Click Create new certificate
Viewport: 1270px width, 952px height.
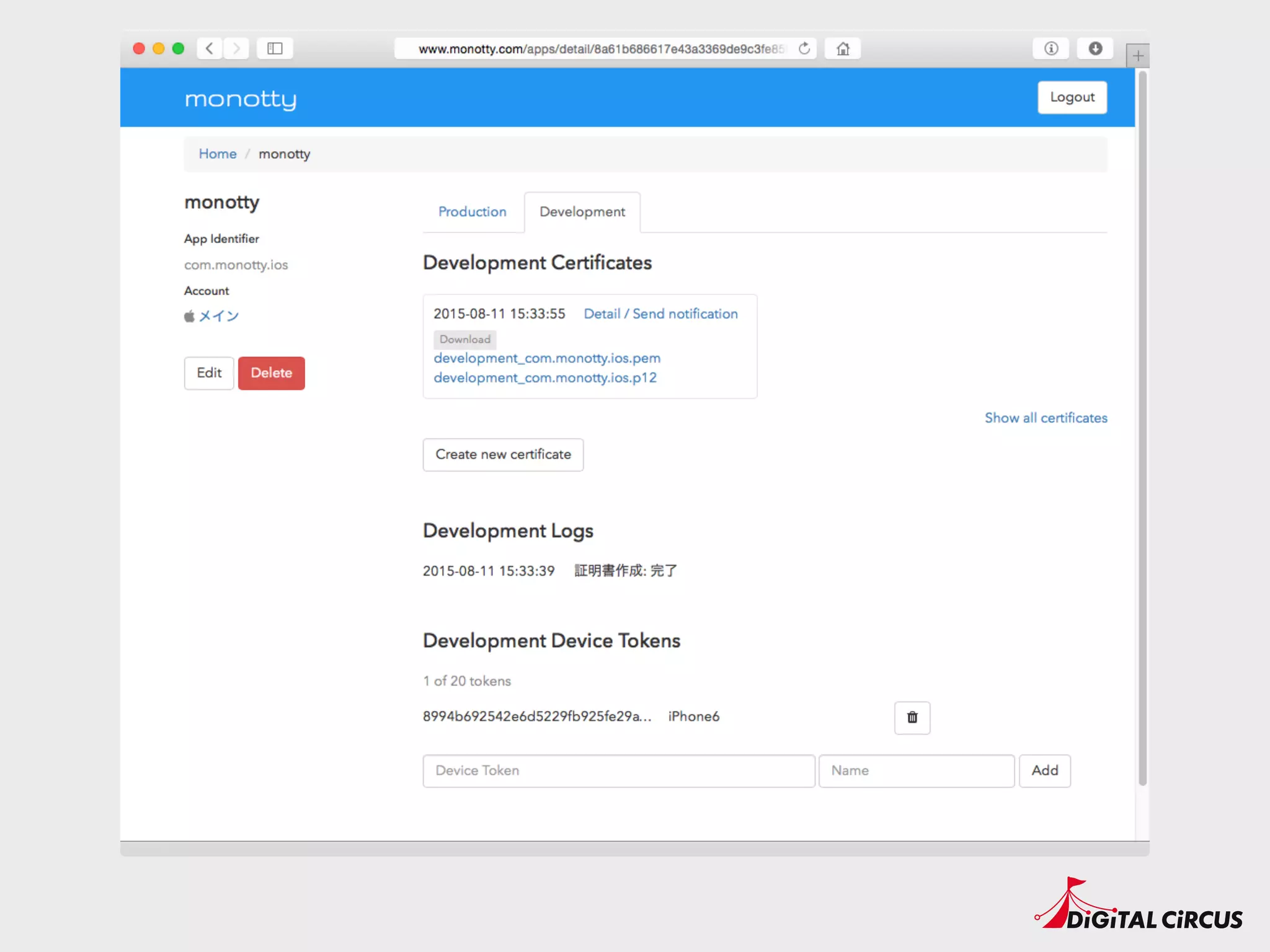[503, 454]
